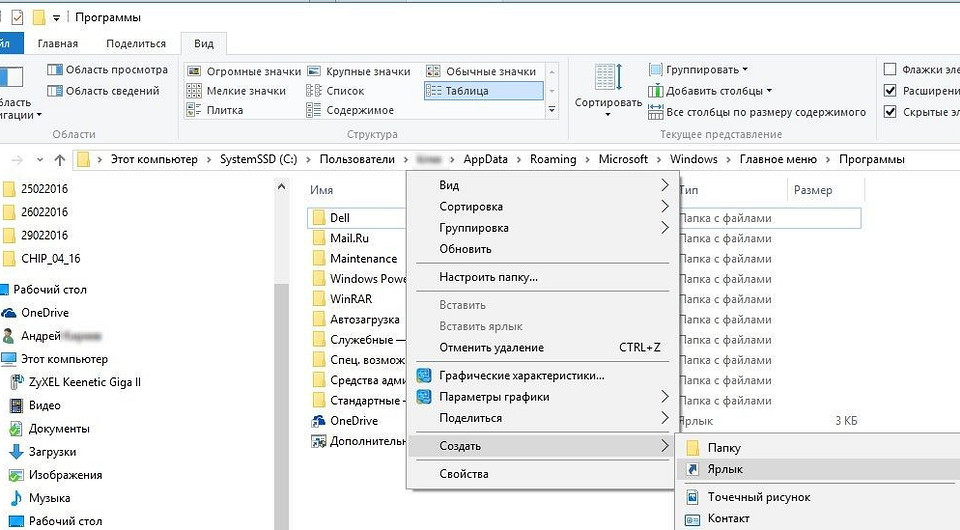Screen dimensions: 960x530
Task: Expand Параметры графики submenu
Action: (664, 397)
